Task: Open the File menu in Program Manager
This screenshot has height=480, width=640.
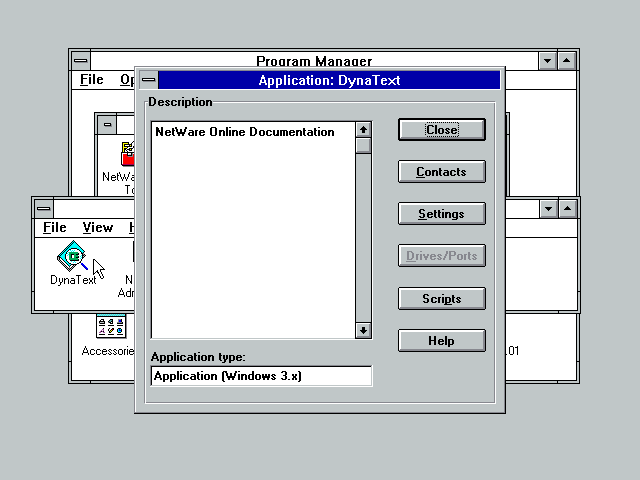Action: (91, 80)
